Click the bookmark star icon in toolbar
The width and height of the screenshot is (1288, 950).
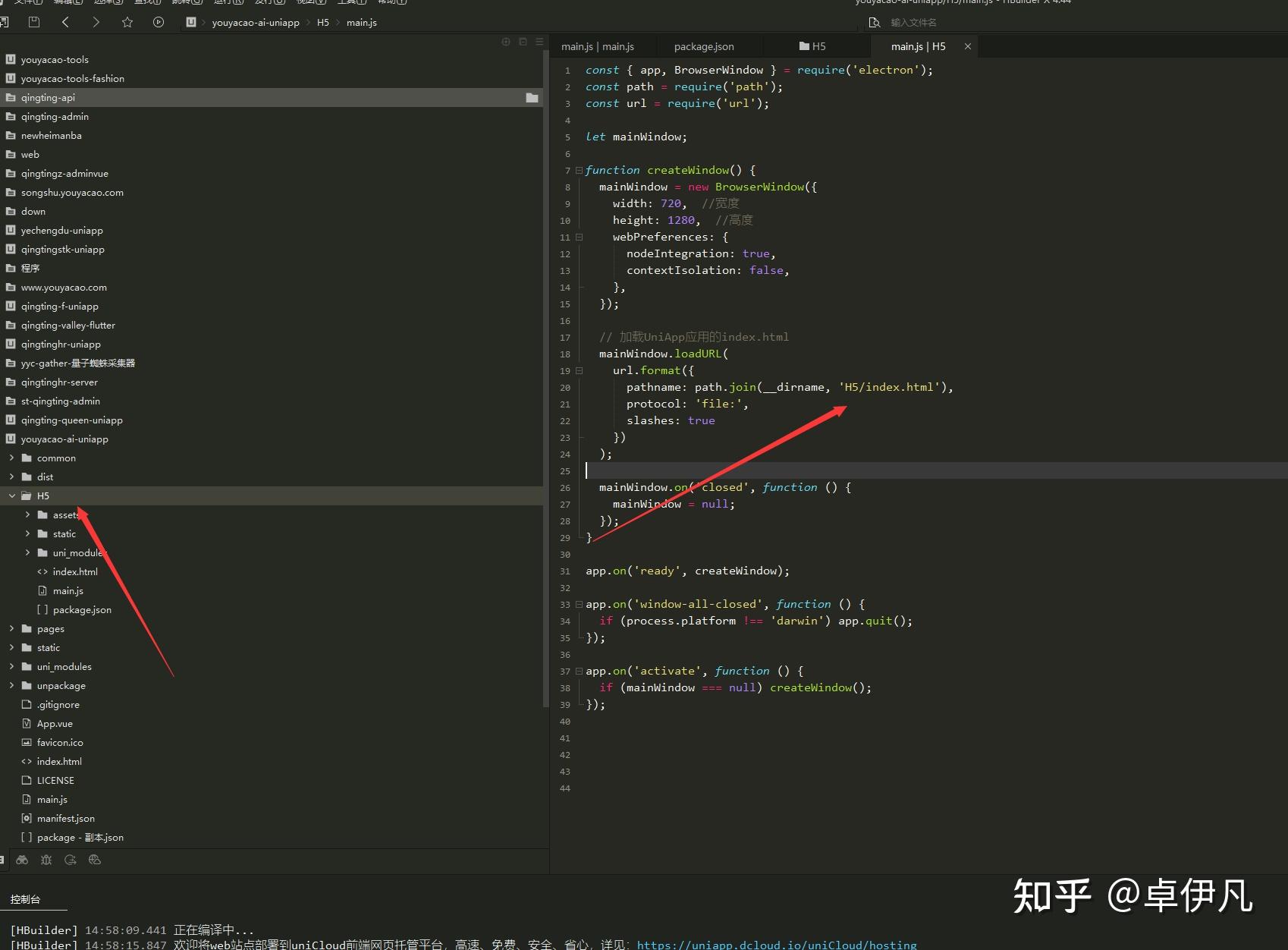(x=127, y=22)
